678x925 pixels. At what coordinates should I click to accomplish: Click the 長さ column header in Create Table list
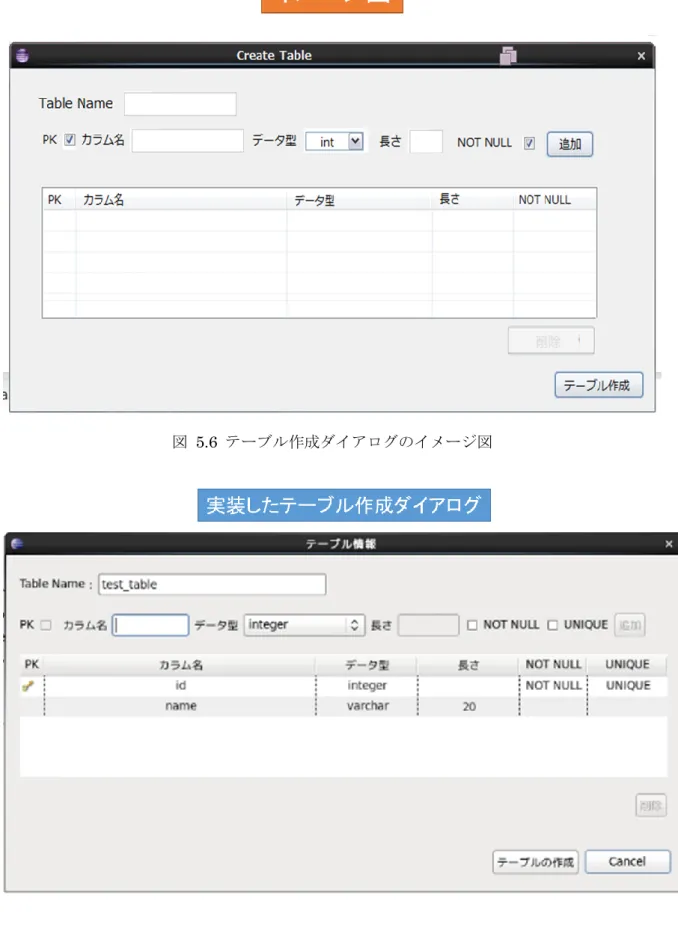click(x=473, y=199)
